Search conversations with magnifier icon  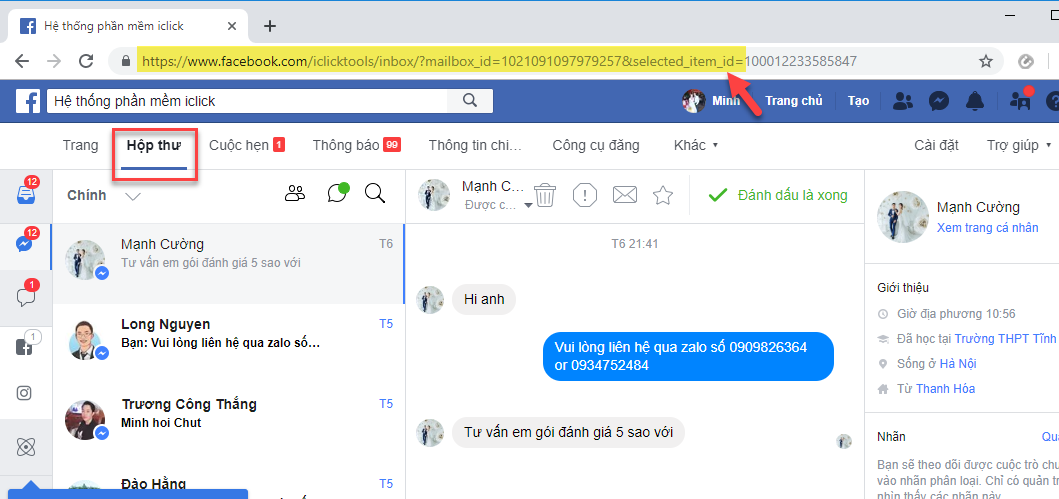[x=375, y=193]
